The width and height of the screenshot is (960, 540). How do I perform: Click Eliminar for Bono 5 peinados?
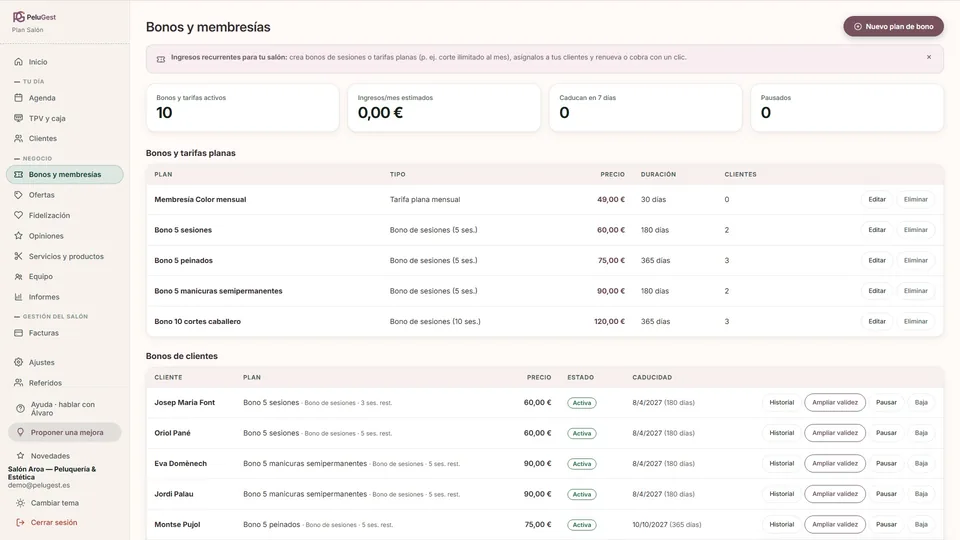pyautogui.click(x=915, y=261)
